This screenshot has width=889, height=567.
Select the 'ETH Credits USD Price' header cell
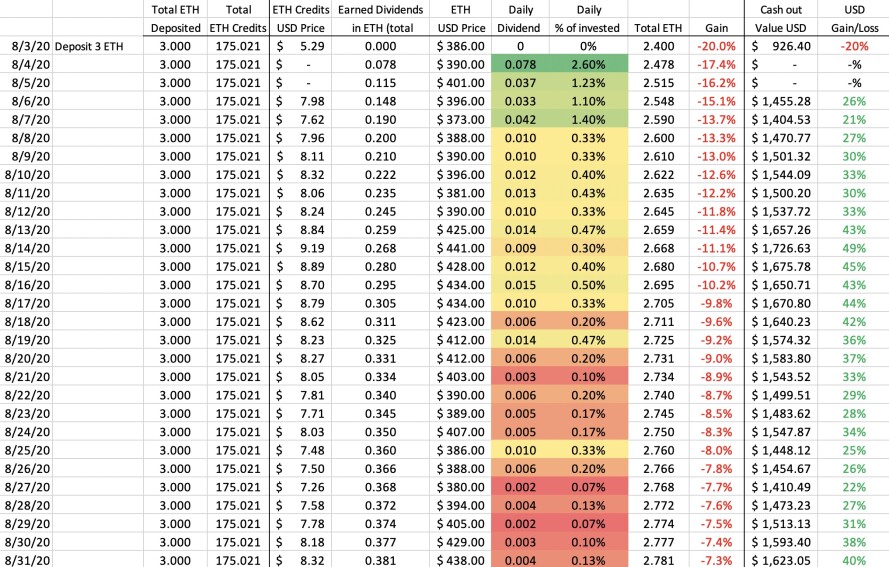(300, 19)
